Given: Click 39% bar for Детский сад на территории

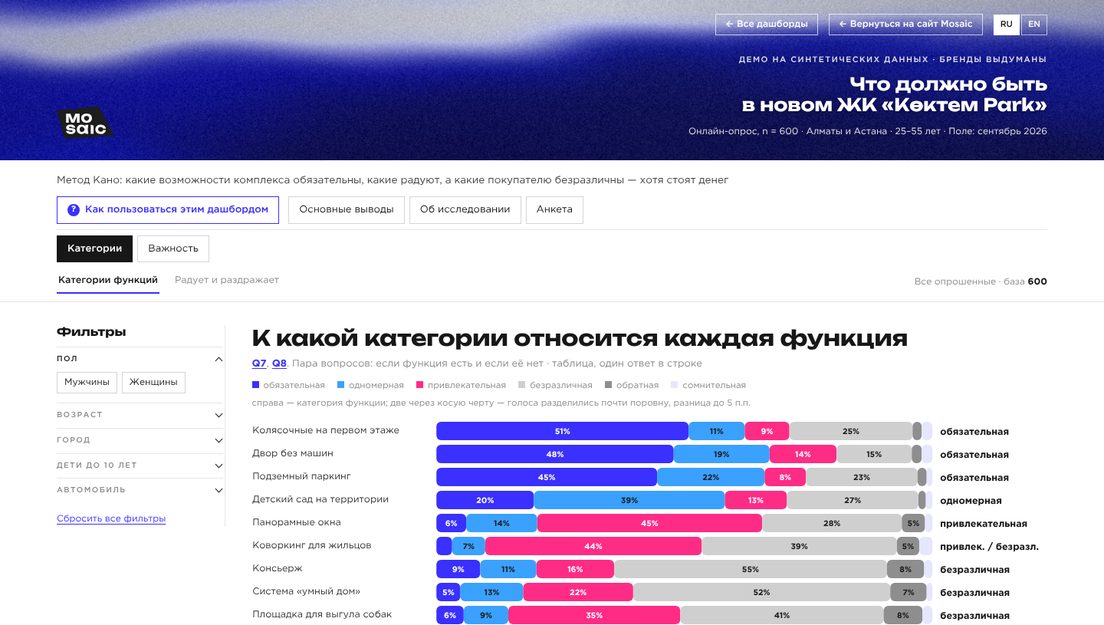Looking at the screenshot, I should coord(629,500).
